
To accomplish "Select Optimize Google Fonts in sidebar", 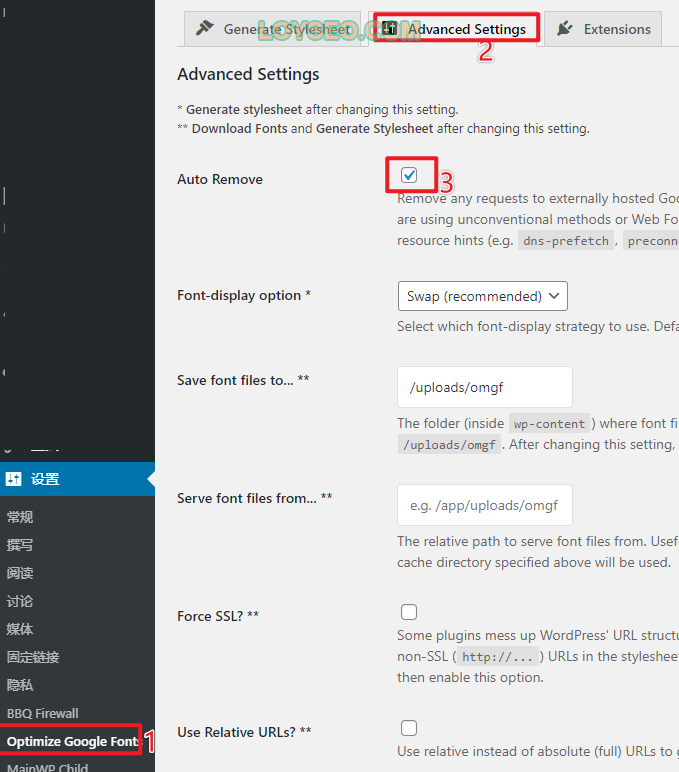I will [72, 741].
